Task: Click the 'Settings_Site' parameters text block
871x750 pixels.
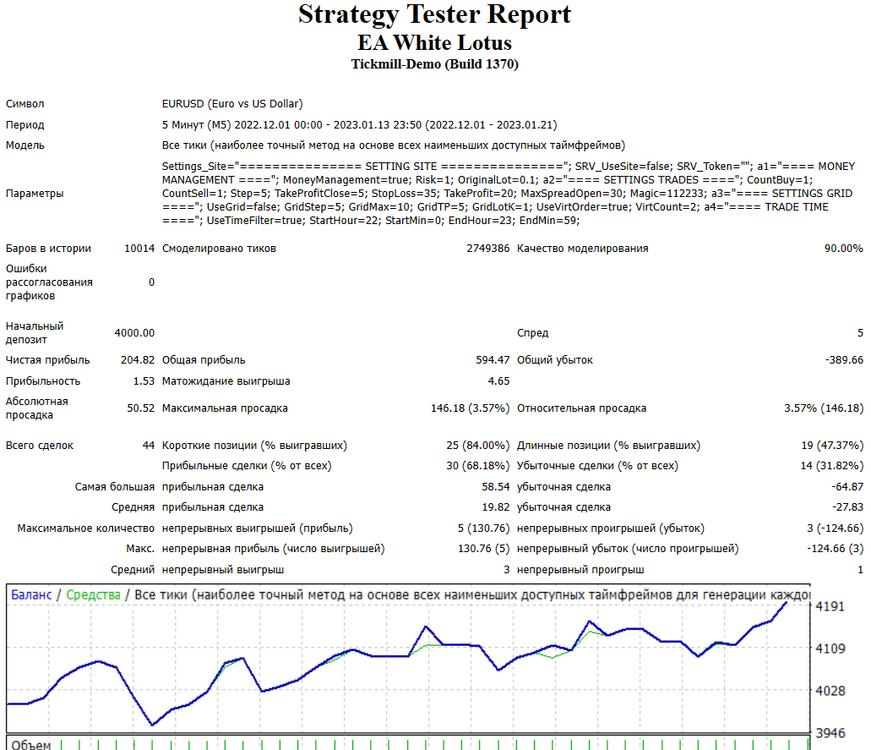Action: [x=508, y=193]
